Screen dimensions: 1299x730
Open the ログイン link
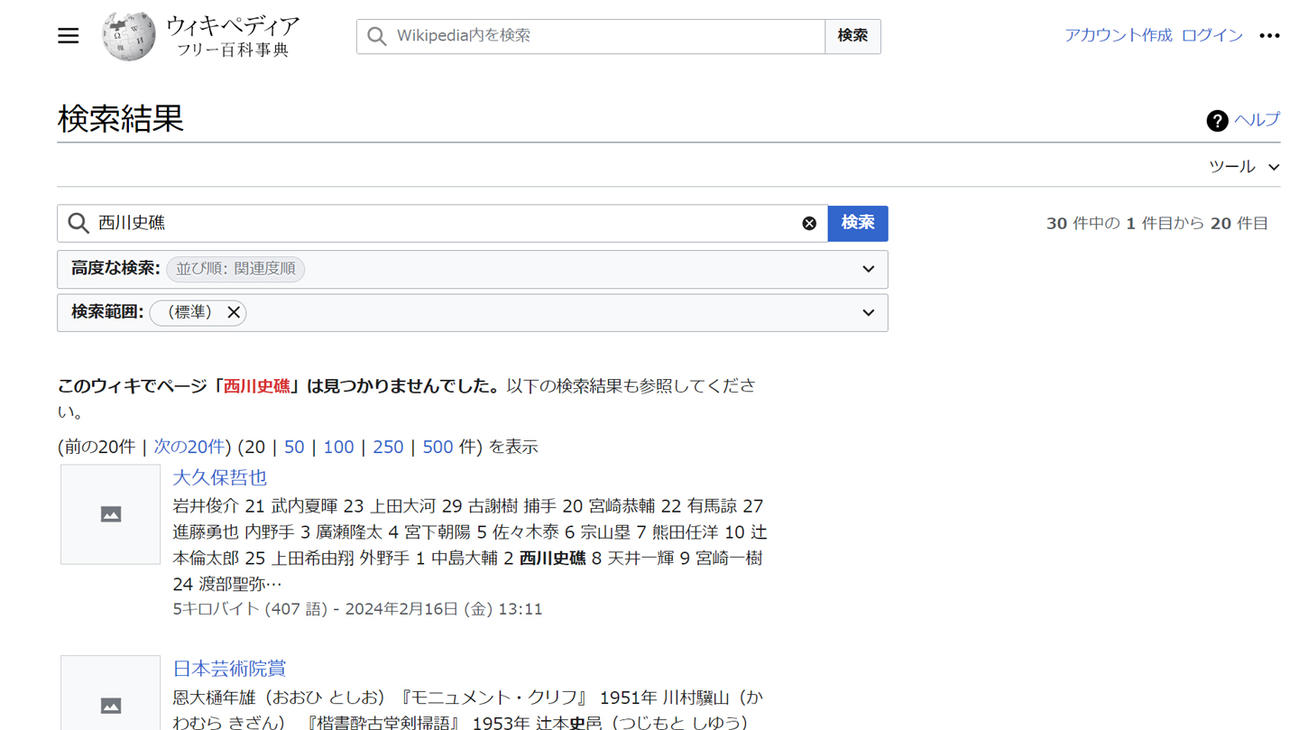click(1212, 35)
